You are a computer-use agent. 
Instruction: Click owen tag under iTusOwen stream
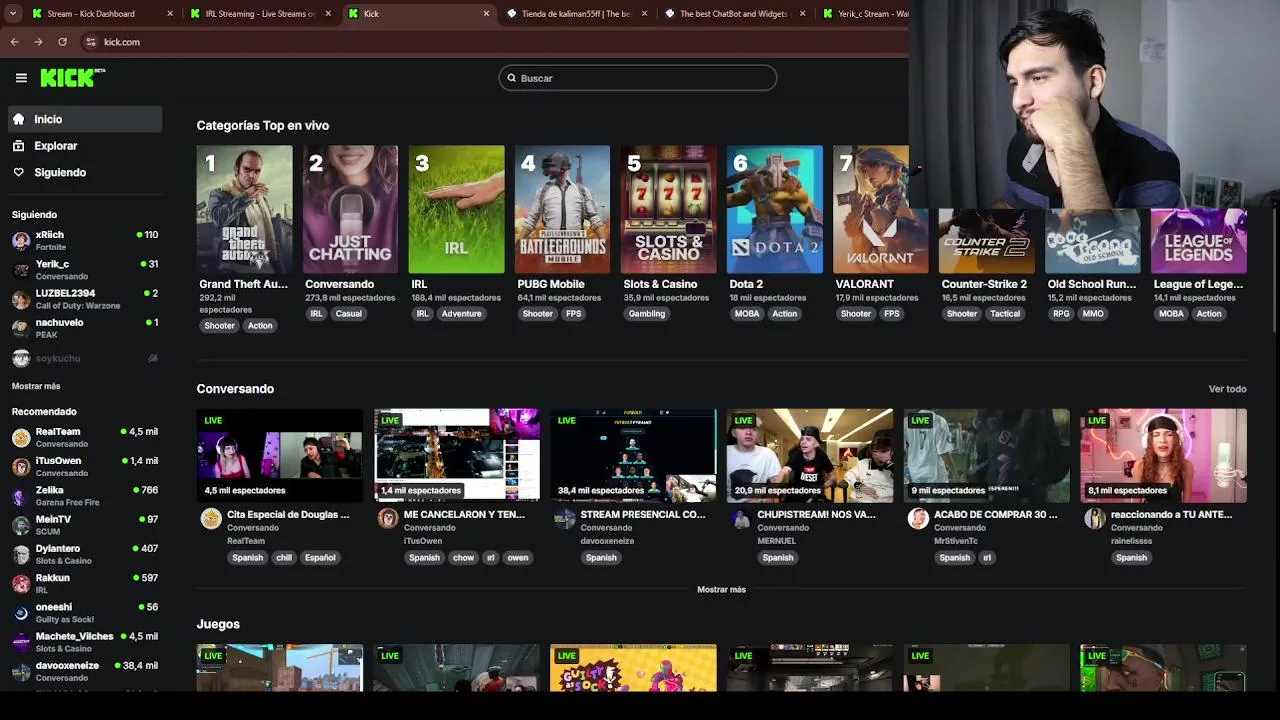point(517,558)
